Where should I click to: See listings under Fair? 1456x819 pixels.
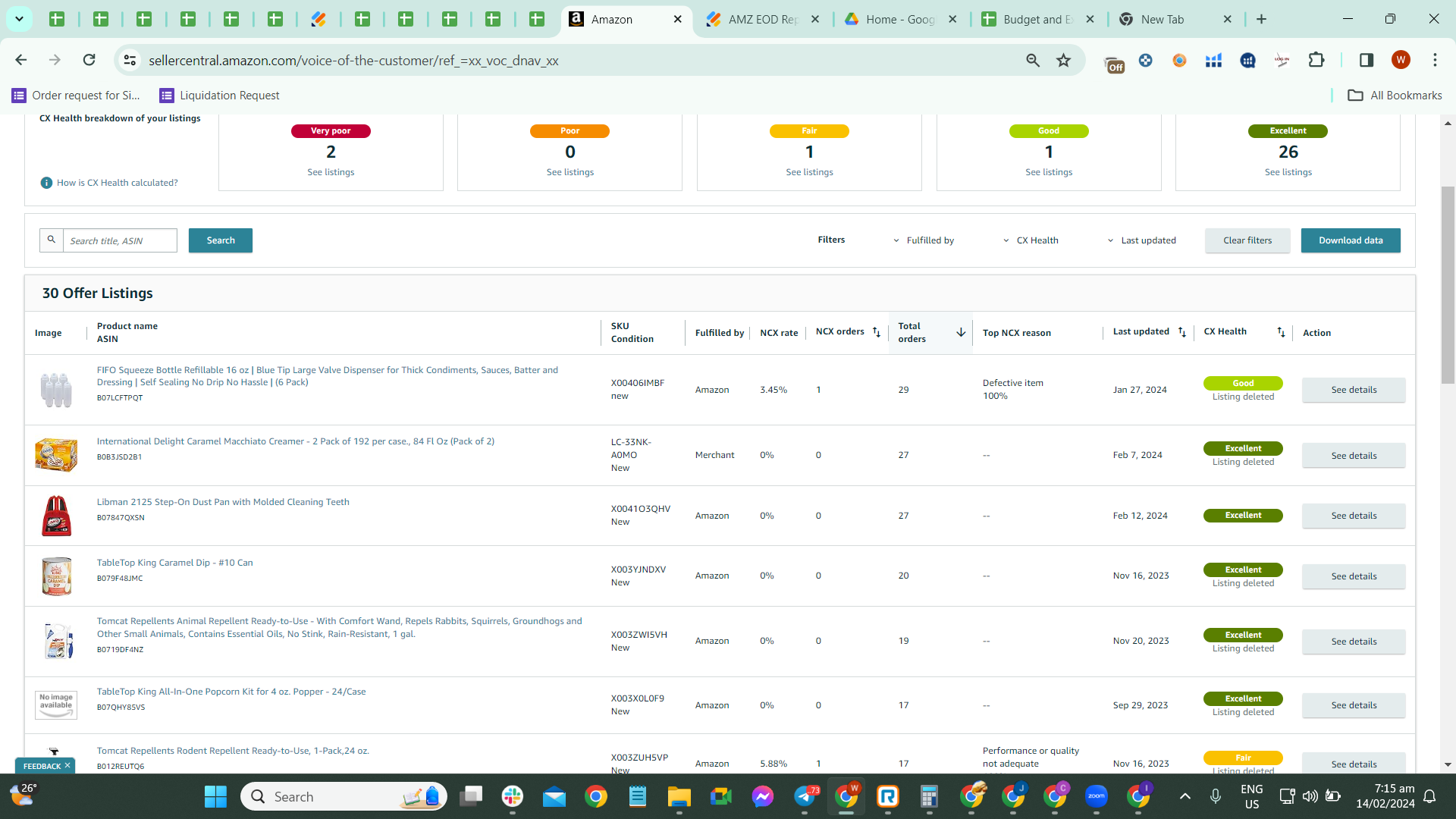click(809, 172)
